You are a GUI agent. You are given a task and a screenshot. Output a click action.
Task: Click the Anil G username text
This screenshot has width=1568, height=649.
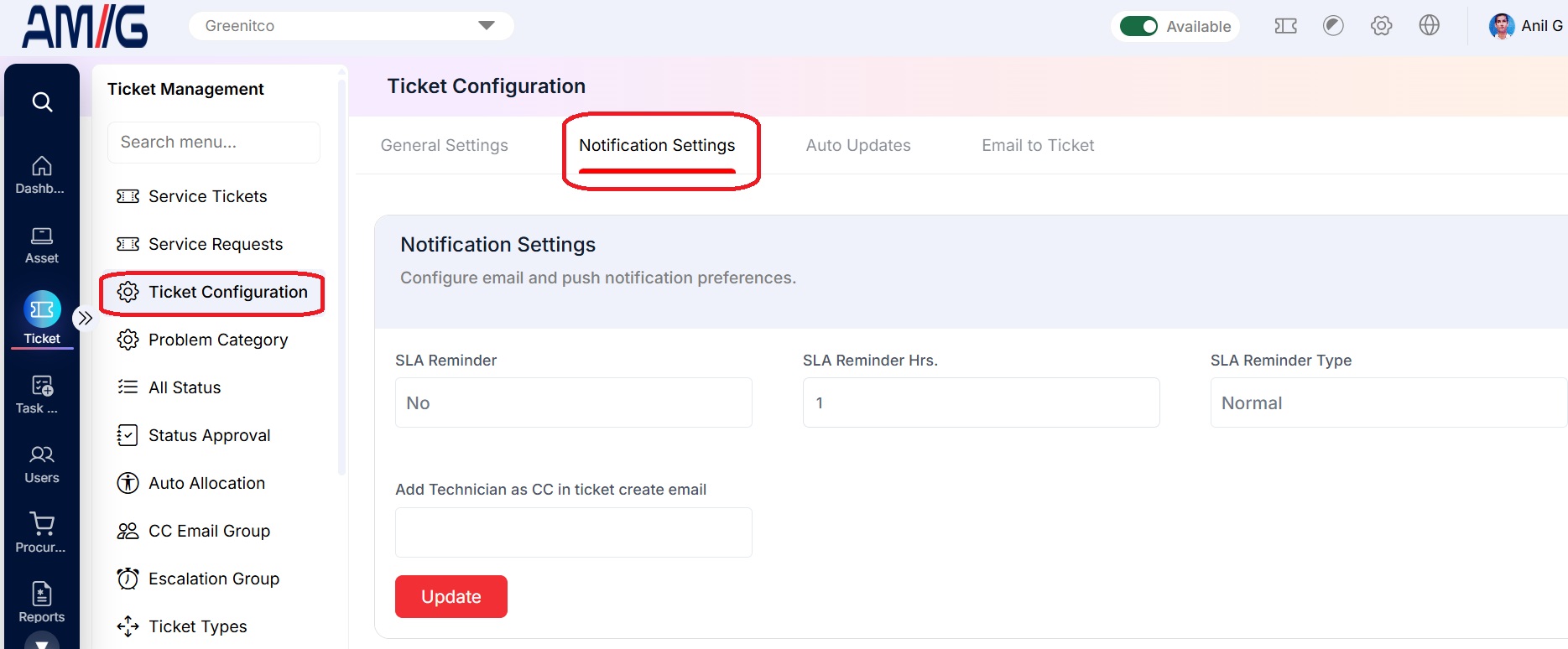(1542, 26)
